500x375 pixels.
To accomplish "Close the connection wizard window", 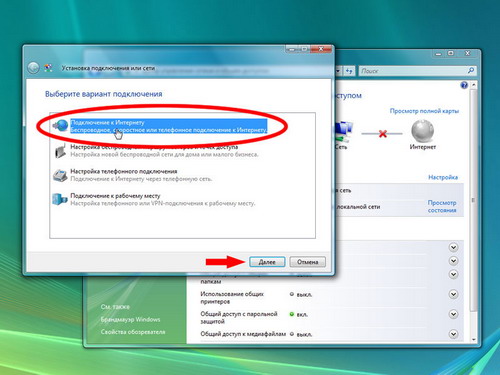I will pos(321,49).
